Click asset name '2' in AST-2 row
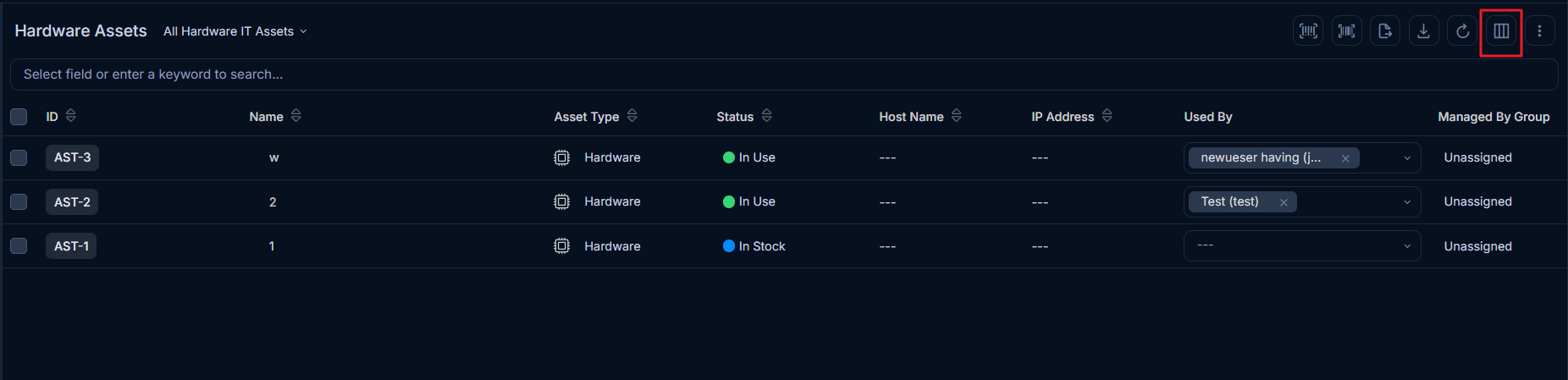The height and width of the screenshot is (380, 1568). (x=273, y=202)
